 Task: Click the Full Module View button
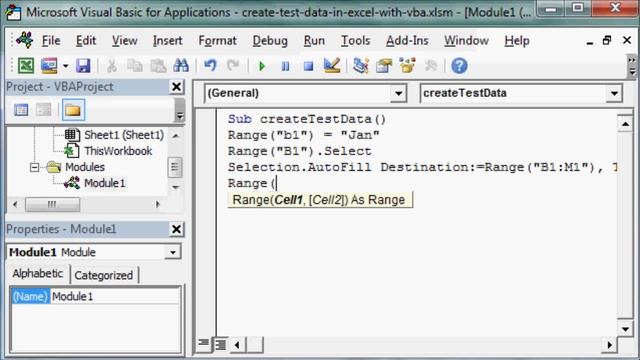[x=220, y=344]
